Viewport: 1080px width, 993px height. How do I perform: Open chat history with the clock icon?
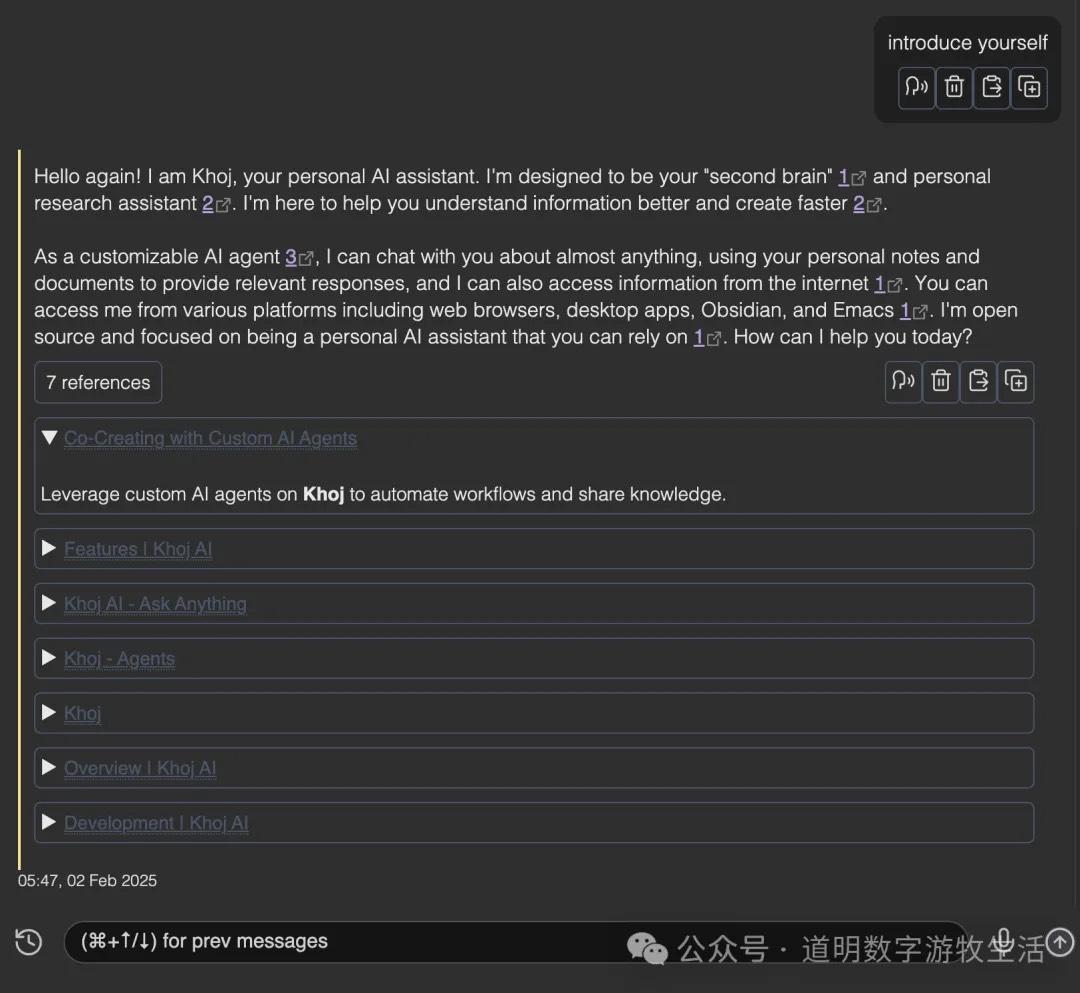[x=28, y=941]
